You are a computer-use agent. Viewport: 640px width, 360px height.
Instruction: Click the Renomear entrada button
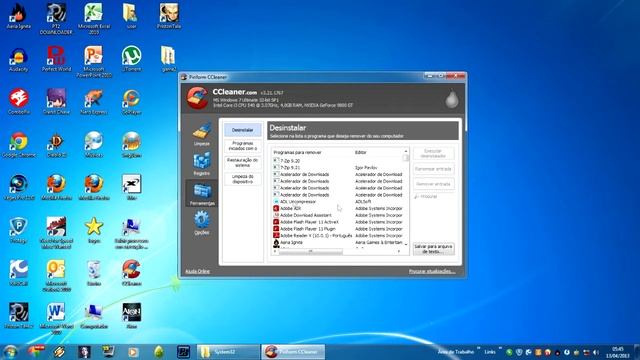pos(433,169)
